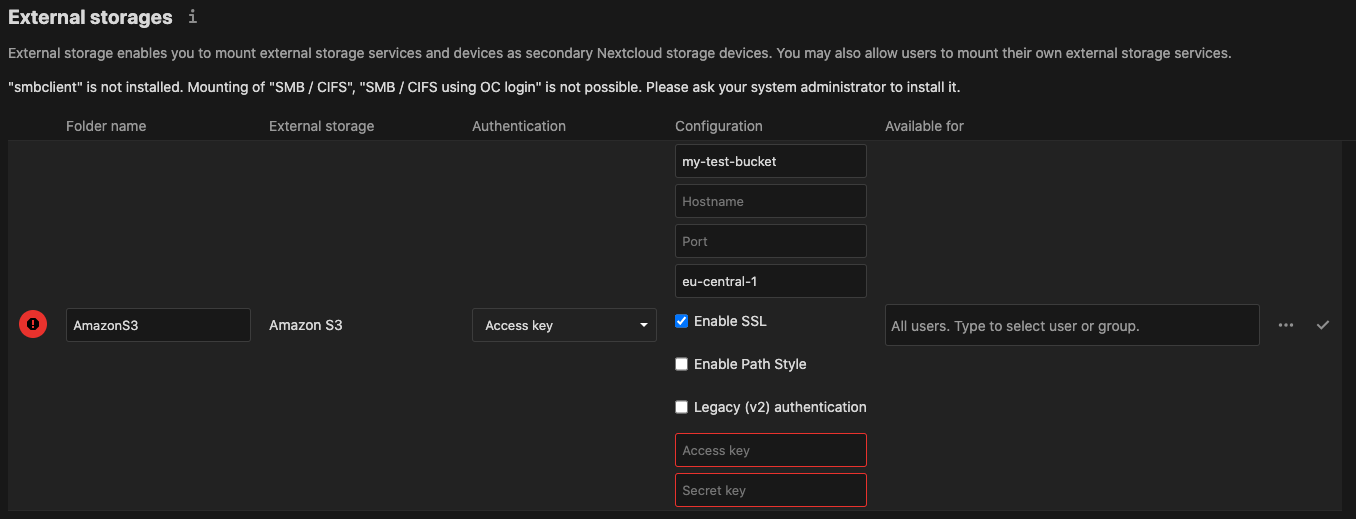This screenshot has width=1356, height=519.
Task: Disable the Enable SSL checkbox
Action: (682, 321)
